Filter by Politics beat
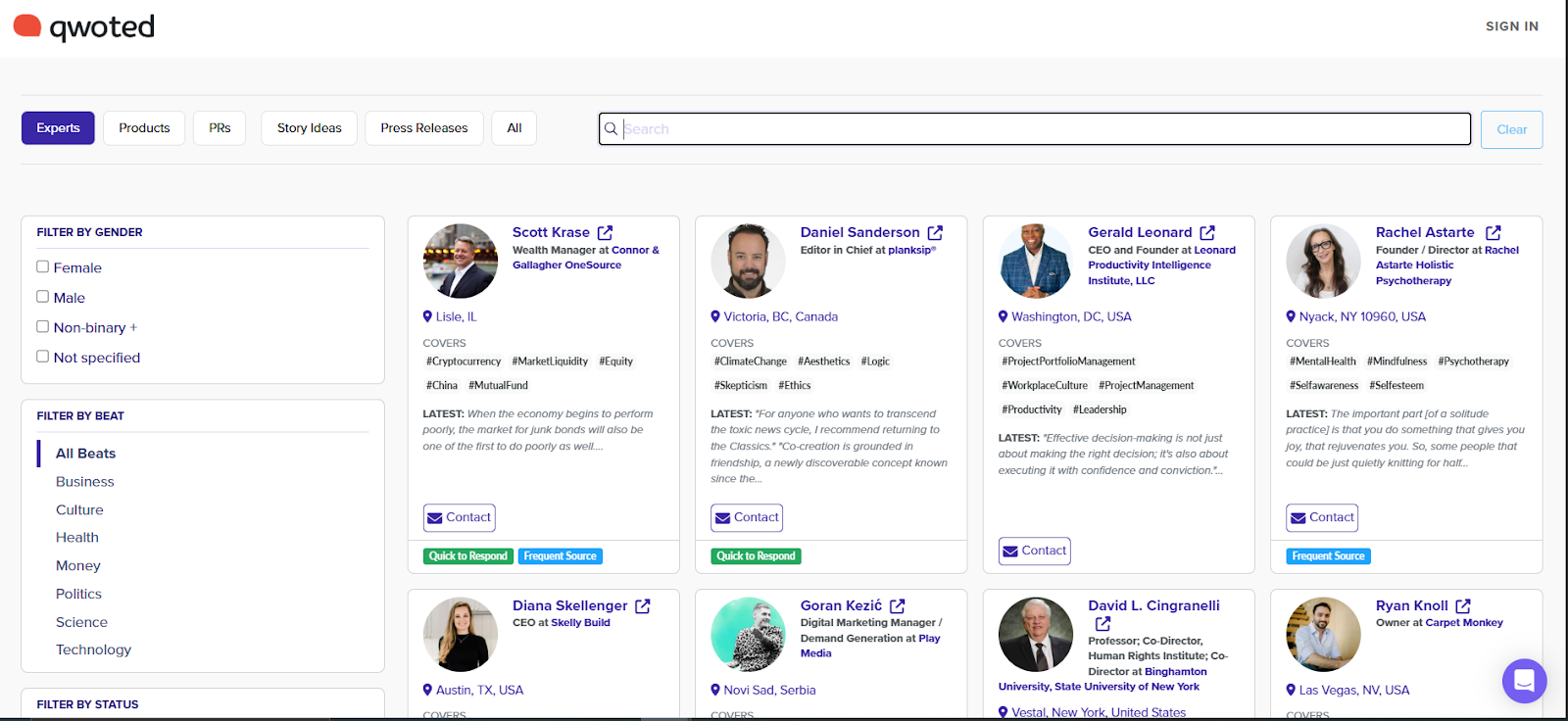The height and width of the screenshot is (721, 1568). pyautogui.click(x=78, y=595)
